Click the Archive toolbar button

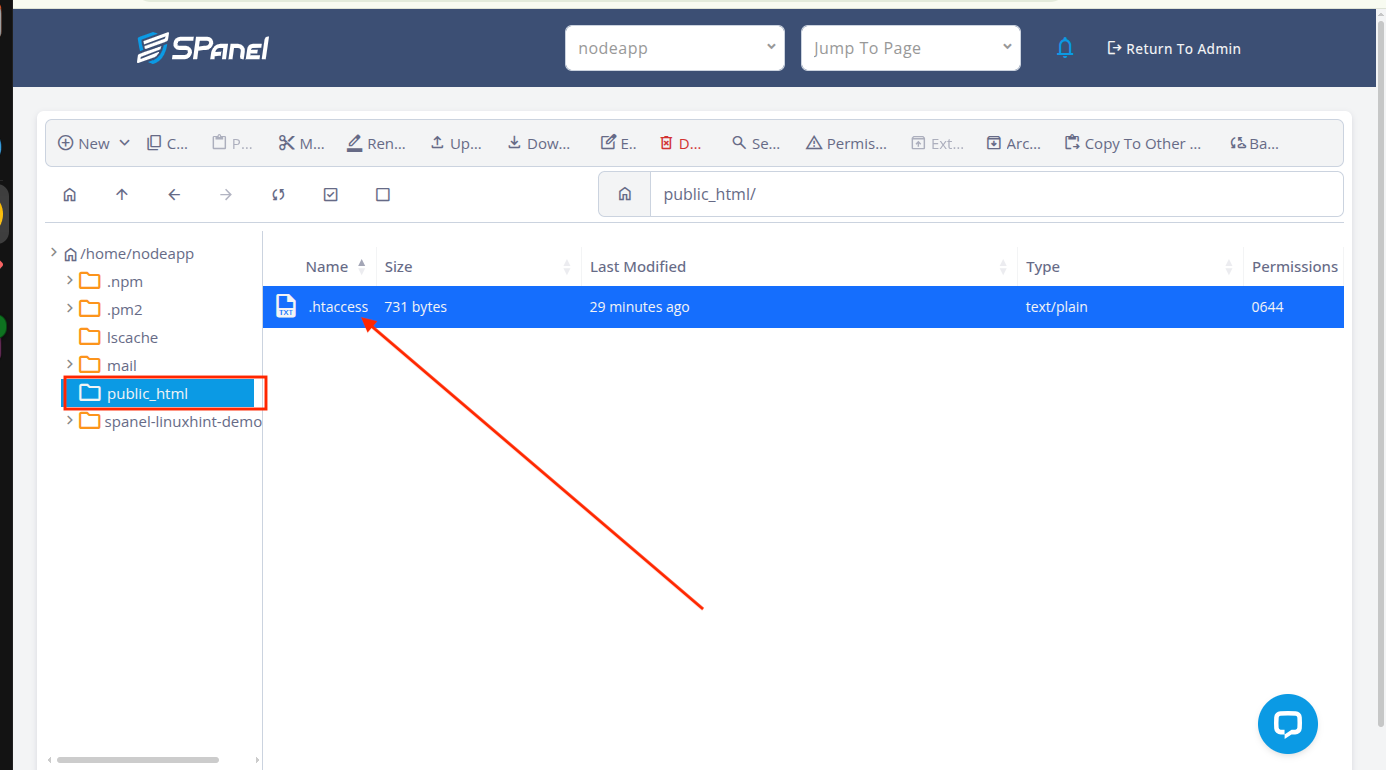point(1013,143)
